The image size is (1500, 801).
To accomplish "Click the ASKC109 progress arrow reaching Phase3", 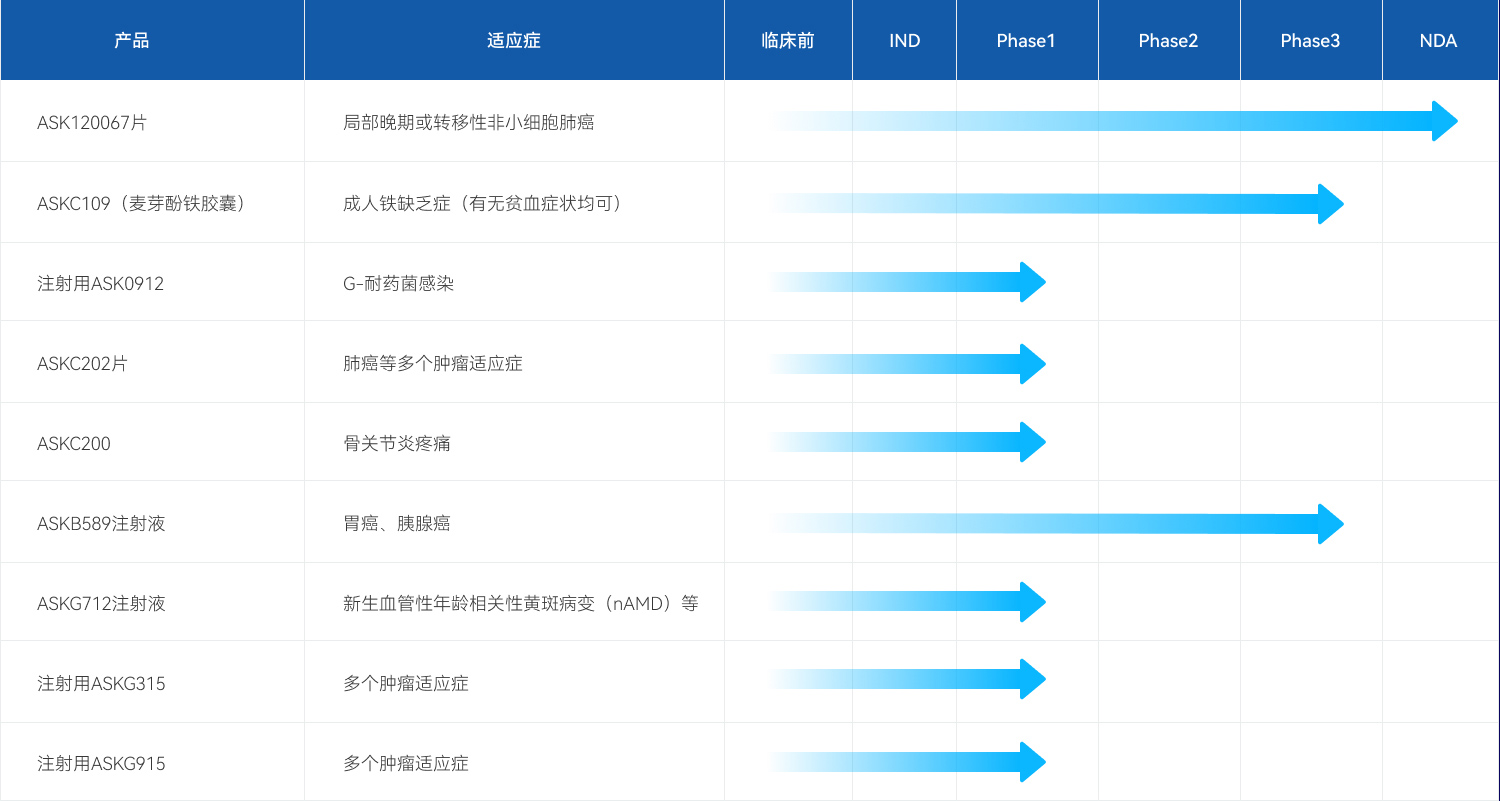I will pos(1057,203).
